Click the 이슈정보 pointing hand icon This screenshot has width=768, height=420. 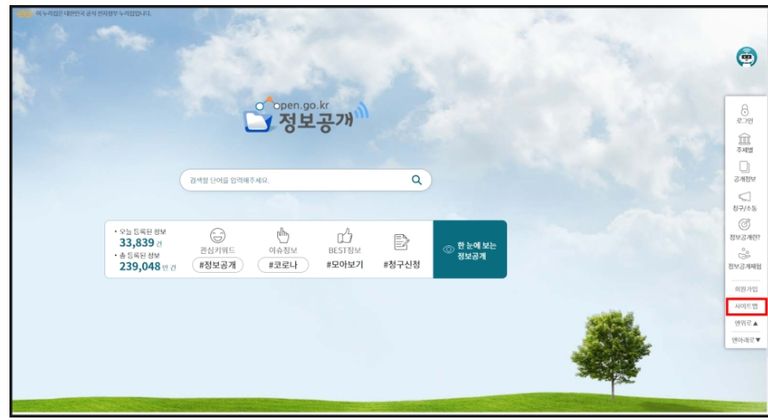pyautogui.click(x=282, y=235)
